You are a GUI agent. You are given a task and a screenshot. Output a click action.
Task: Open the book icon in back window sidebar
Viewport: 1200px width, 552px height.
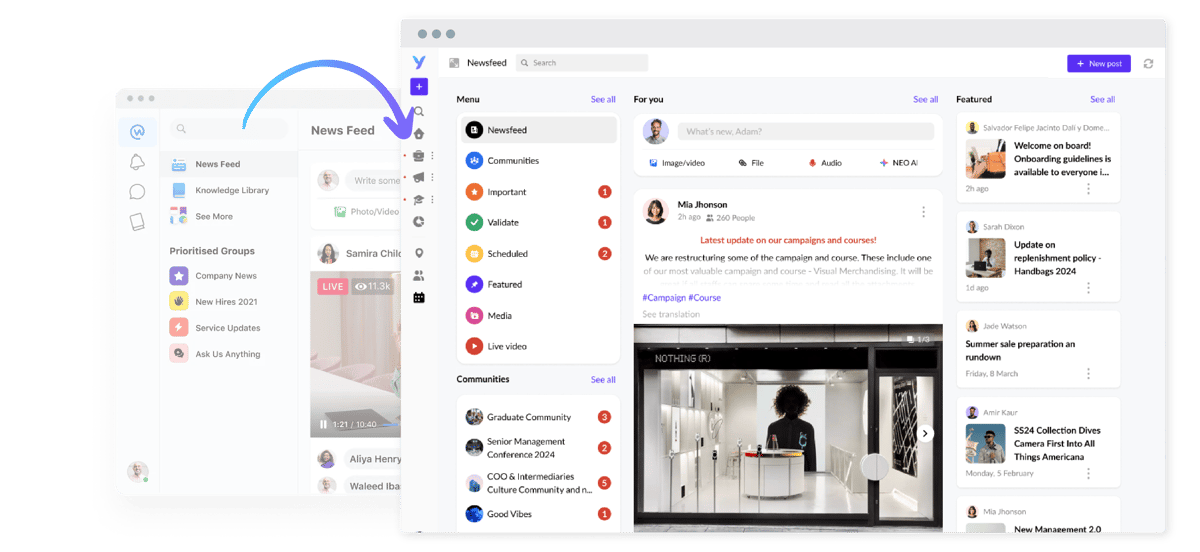137,222
